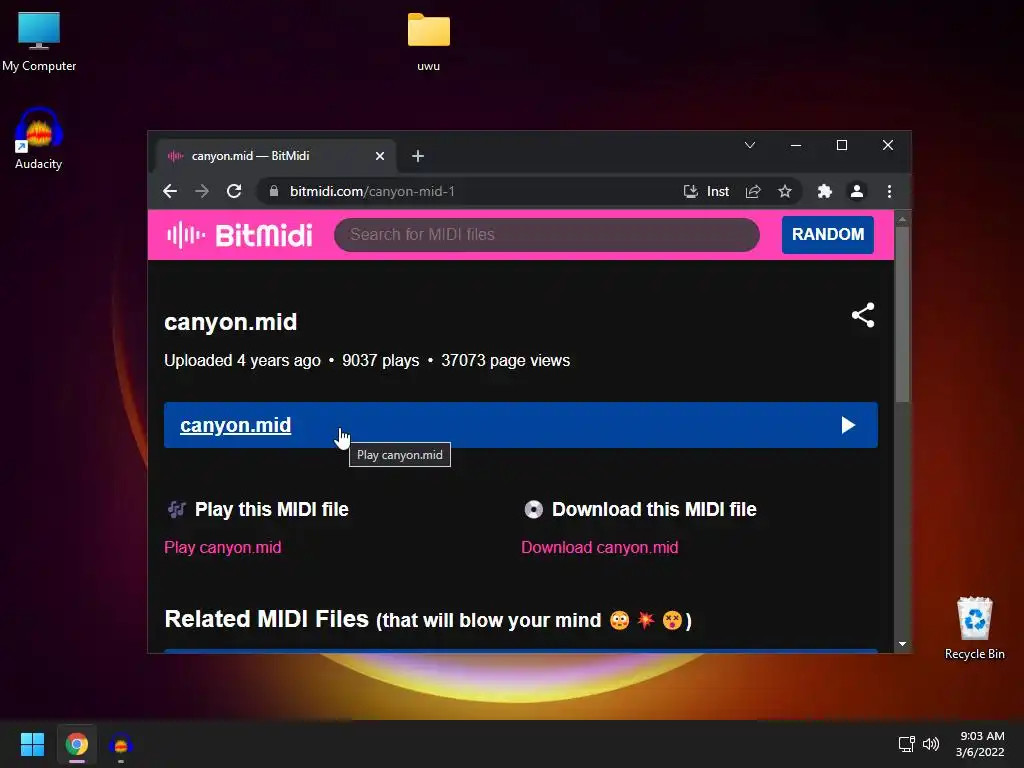The width and height of the screenshot is (1024, 768).
Task: Click the share icon beside canyon.mid title
Action: pyautogui.click(x=863, y=315)
